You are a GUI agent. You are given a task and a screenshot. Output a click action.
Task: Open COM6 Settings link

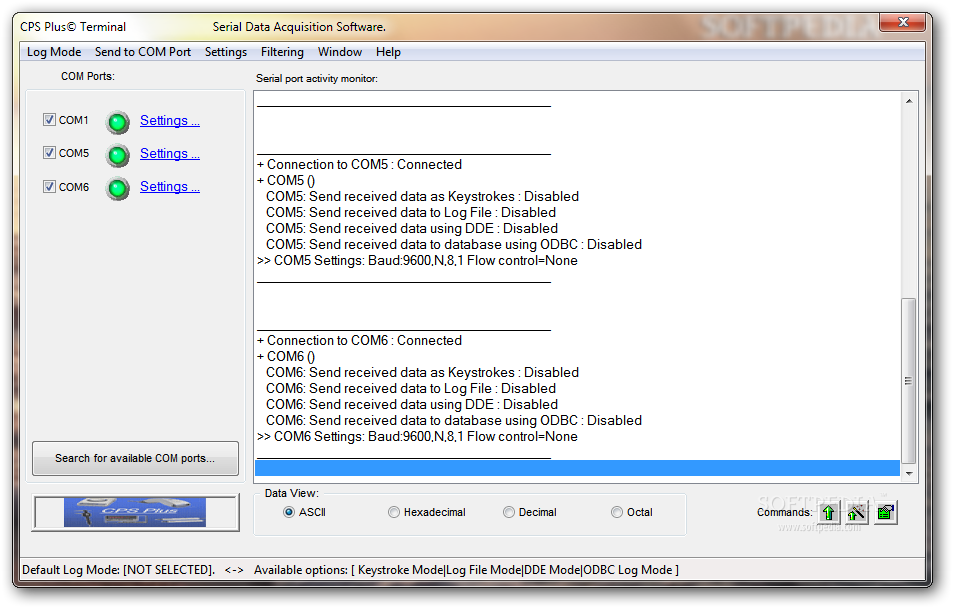pyautogui.click(x=170, y=186)
